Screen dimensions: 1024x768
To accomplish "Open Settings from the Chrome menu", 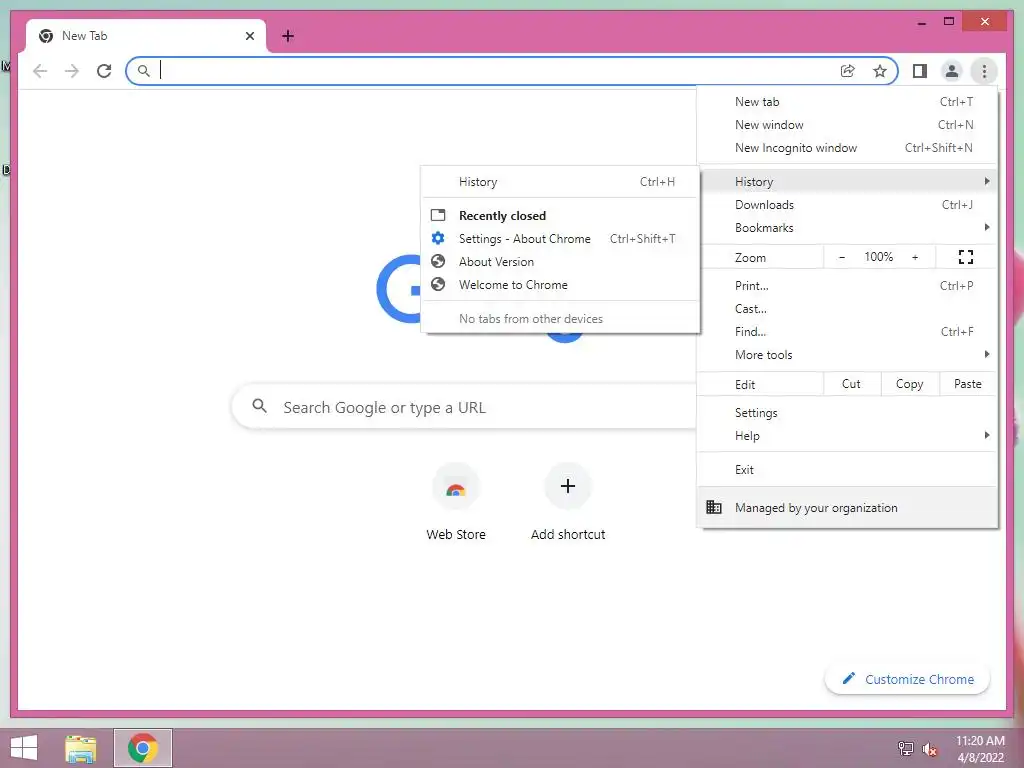I will point(847,412).
